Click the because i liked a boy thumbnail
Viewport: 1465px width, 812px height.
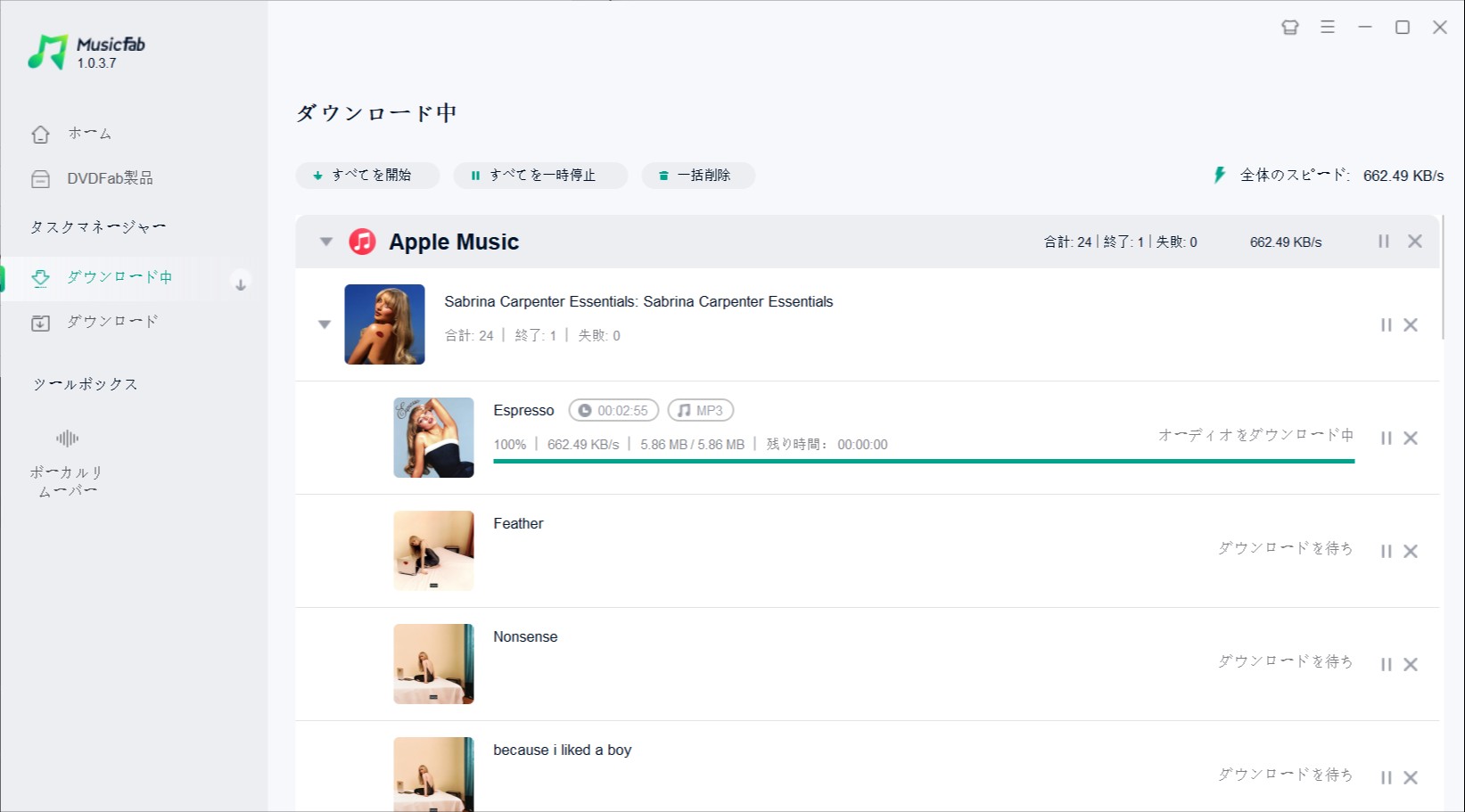pos(434,774)
